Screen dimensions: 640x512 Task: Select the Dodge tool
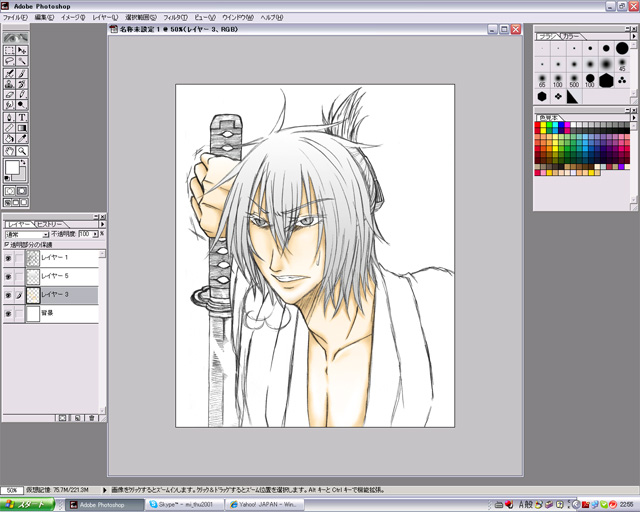pos(22,105)
